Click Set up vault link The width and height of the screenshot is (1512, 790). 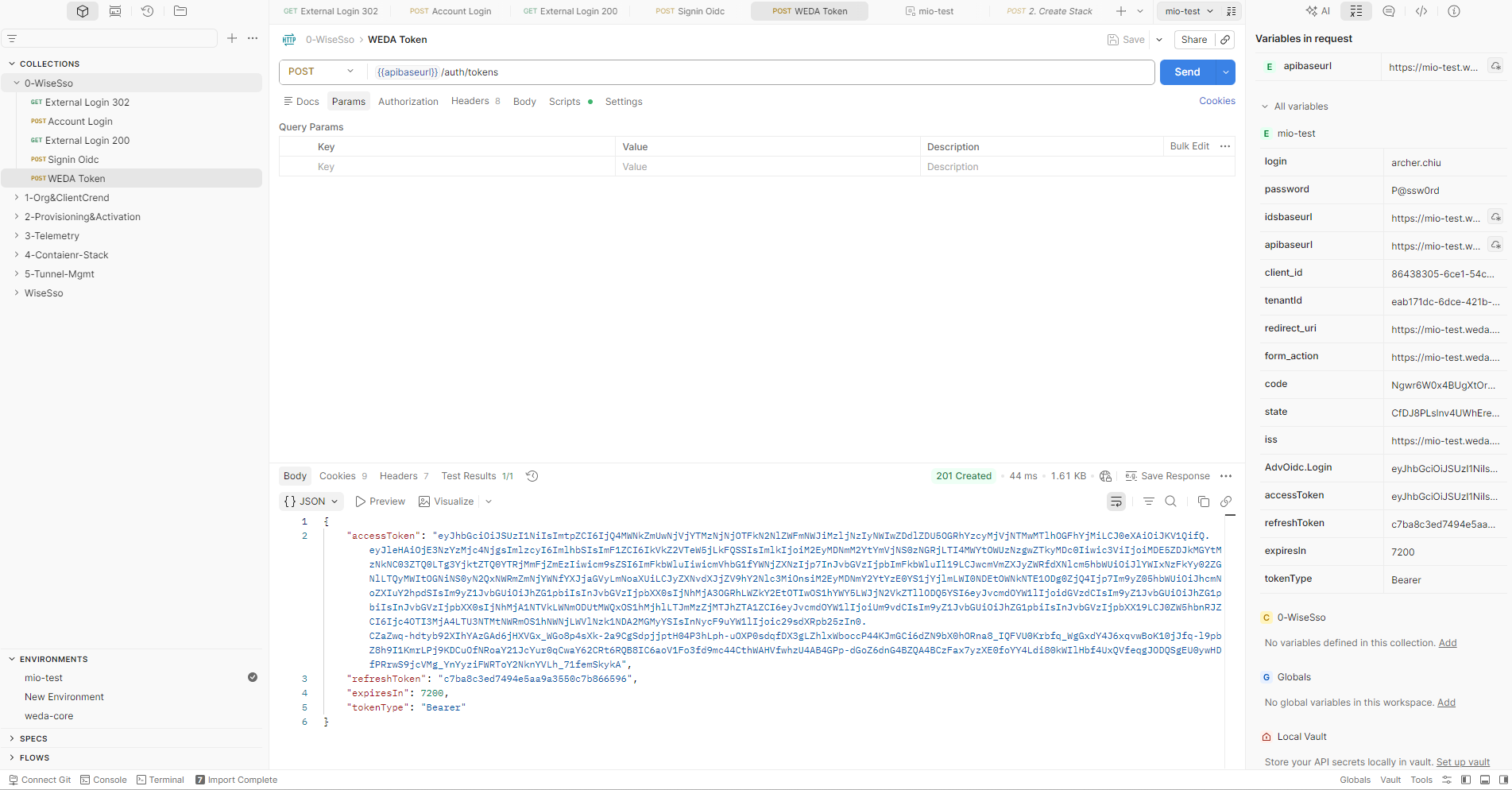pyautogui.click(x=1463, y=762)
